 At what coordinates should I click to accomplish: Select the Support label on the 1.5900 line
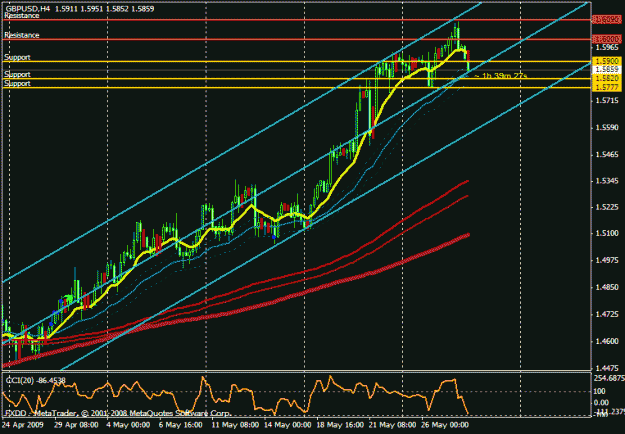[x=18, y=57]
